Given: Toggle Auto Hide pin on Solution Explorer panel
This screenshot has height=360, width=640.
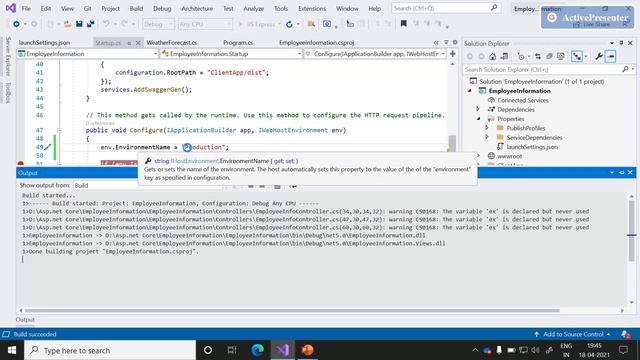Looking at the screenshot, I should (x=621, y=43).
